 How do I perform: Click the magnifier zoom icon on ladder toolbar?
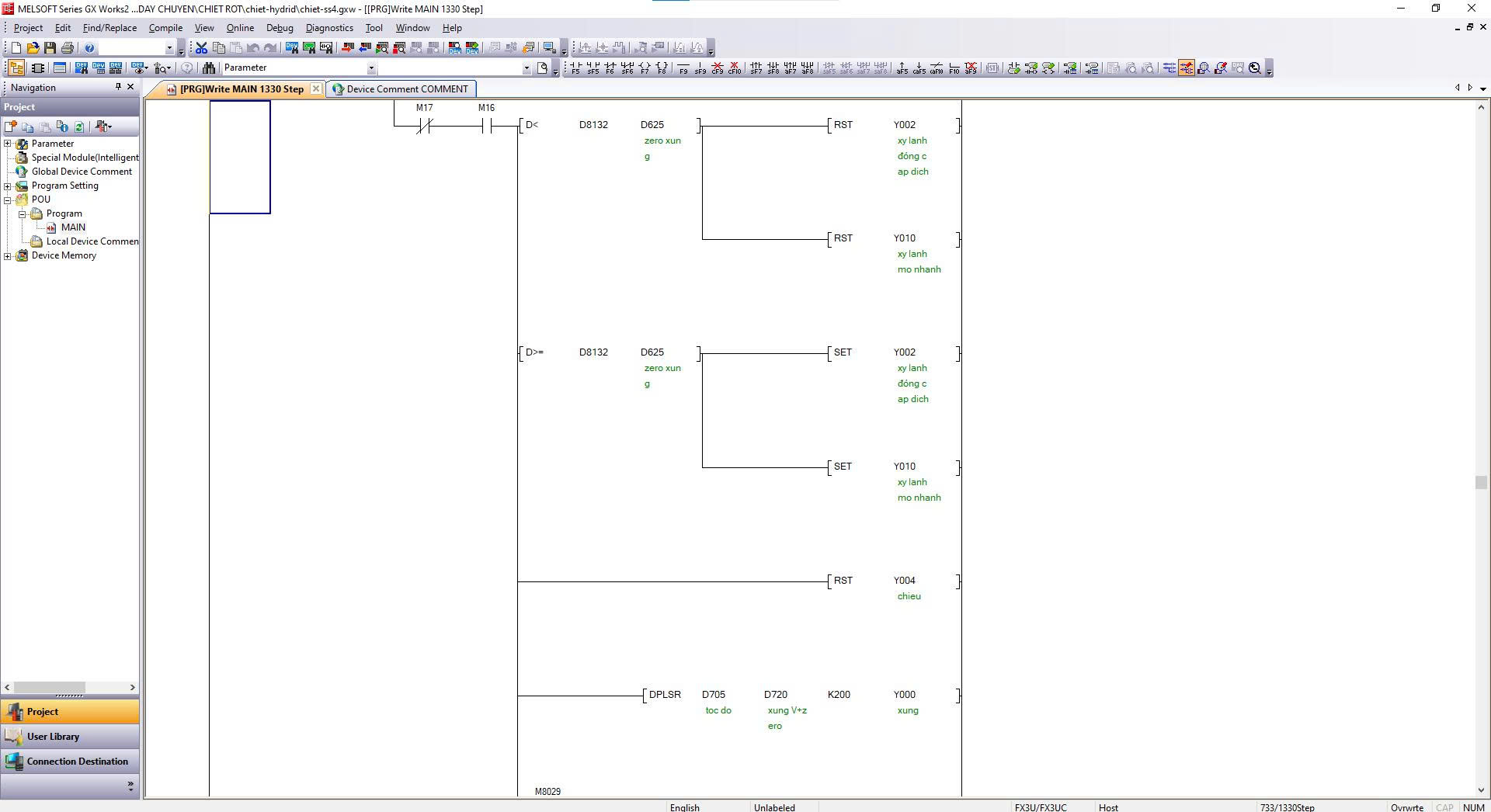click(x=1255, y=68)
